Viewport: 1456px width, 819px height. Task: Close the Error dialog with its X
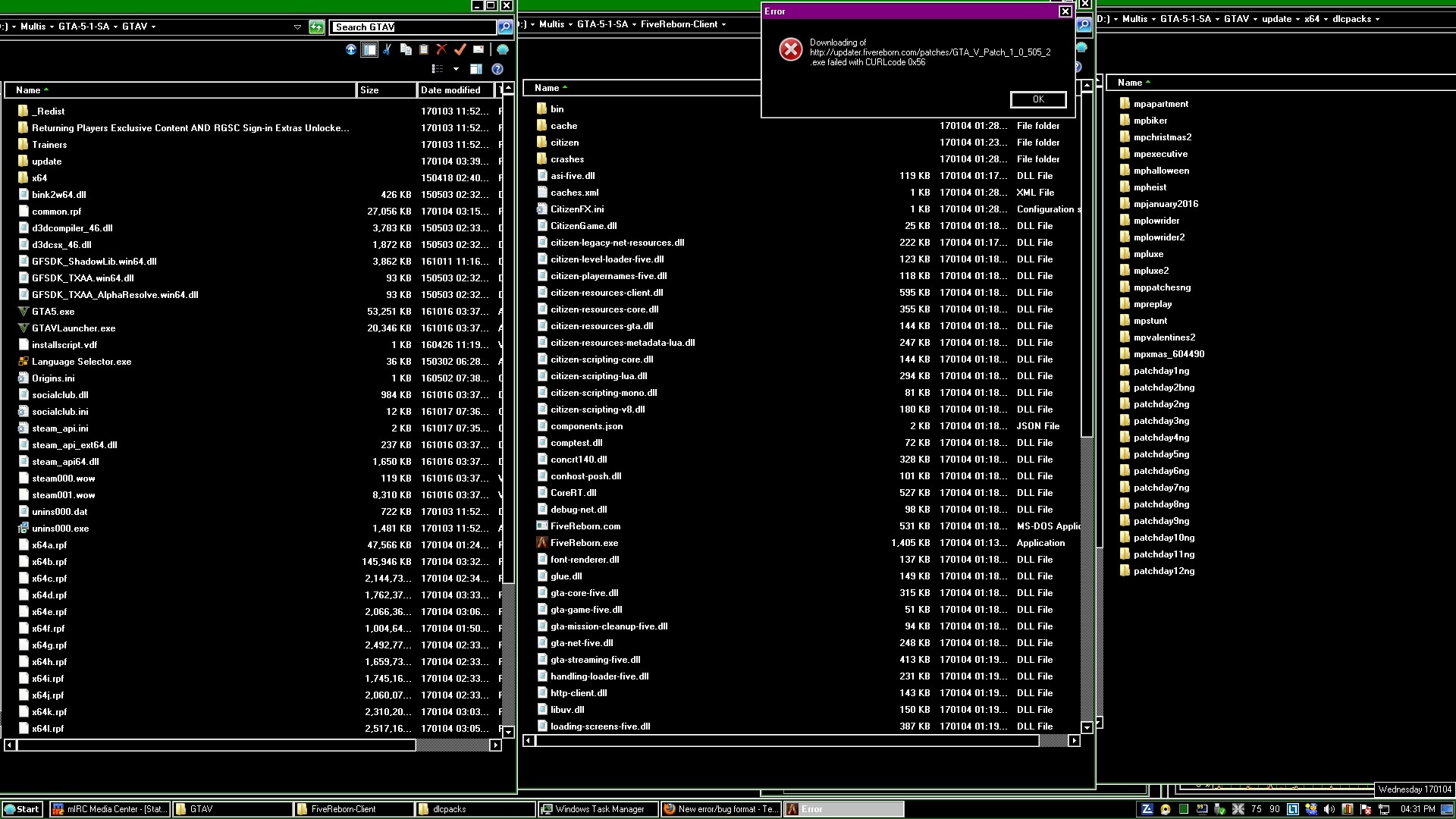(x=1065, y=11)
